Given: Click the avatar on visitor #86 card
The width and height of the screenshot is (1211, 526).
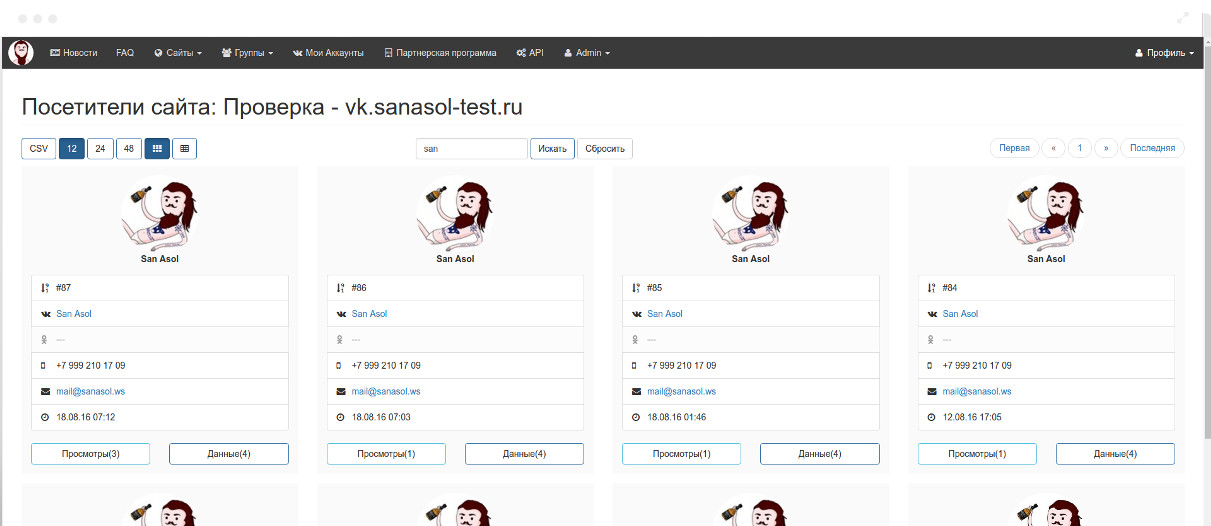Looking at the screenshot, I should coord(455,213).
